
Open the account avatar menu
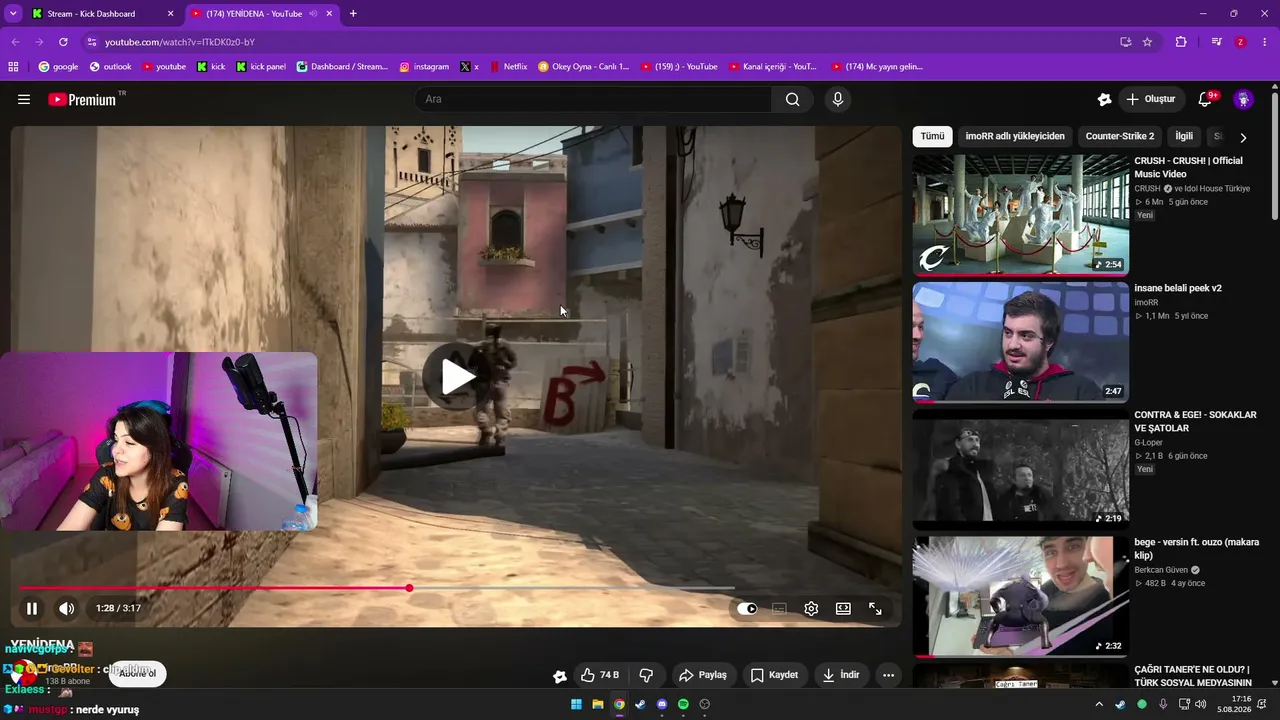[1243, 99]
